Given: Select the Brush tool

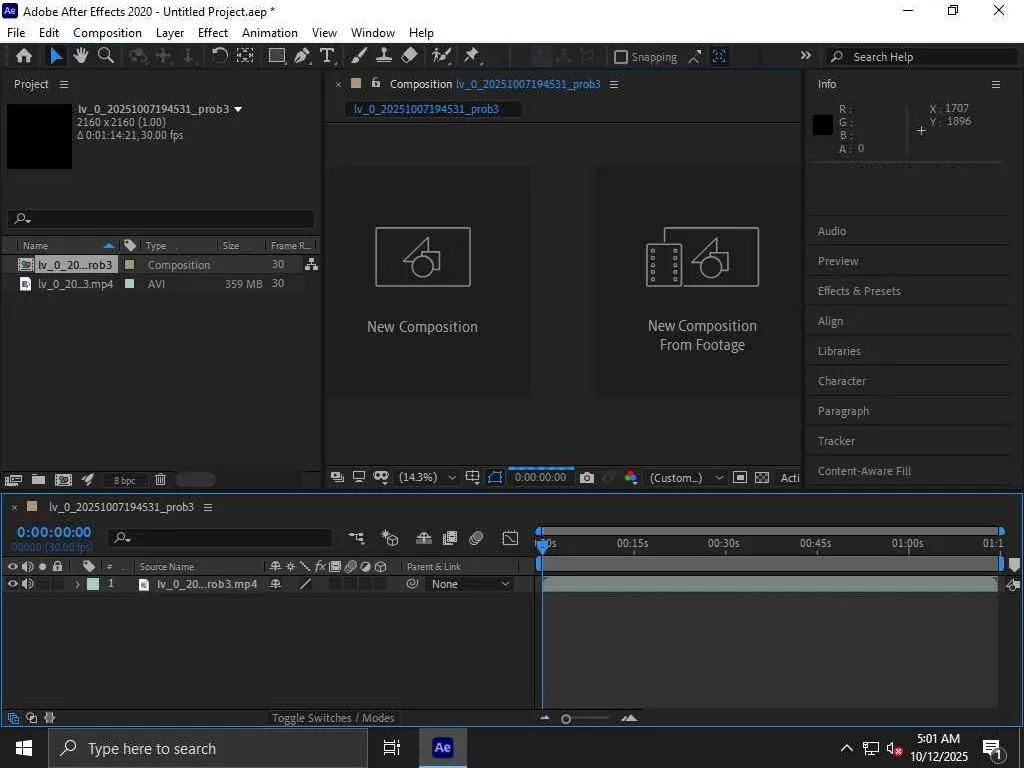Looking at the screenshot, I should tap(359, 56).
